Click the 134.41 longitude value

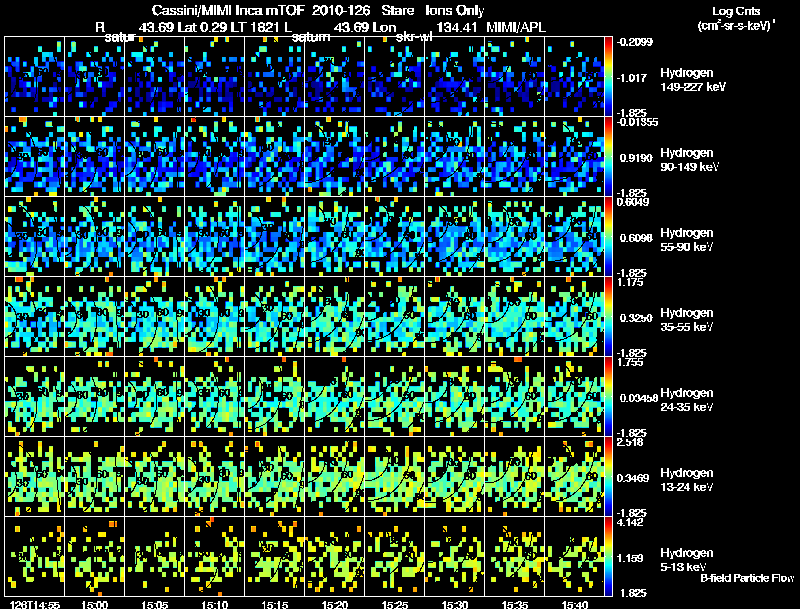point(457,27)
